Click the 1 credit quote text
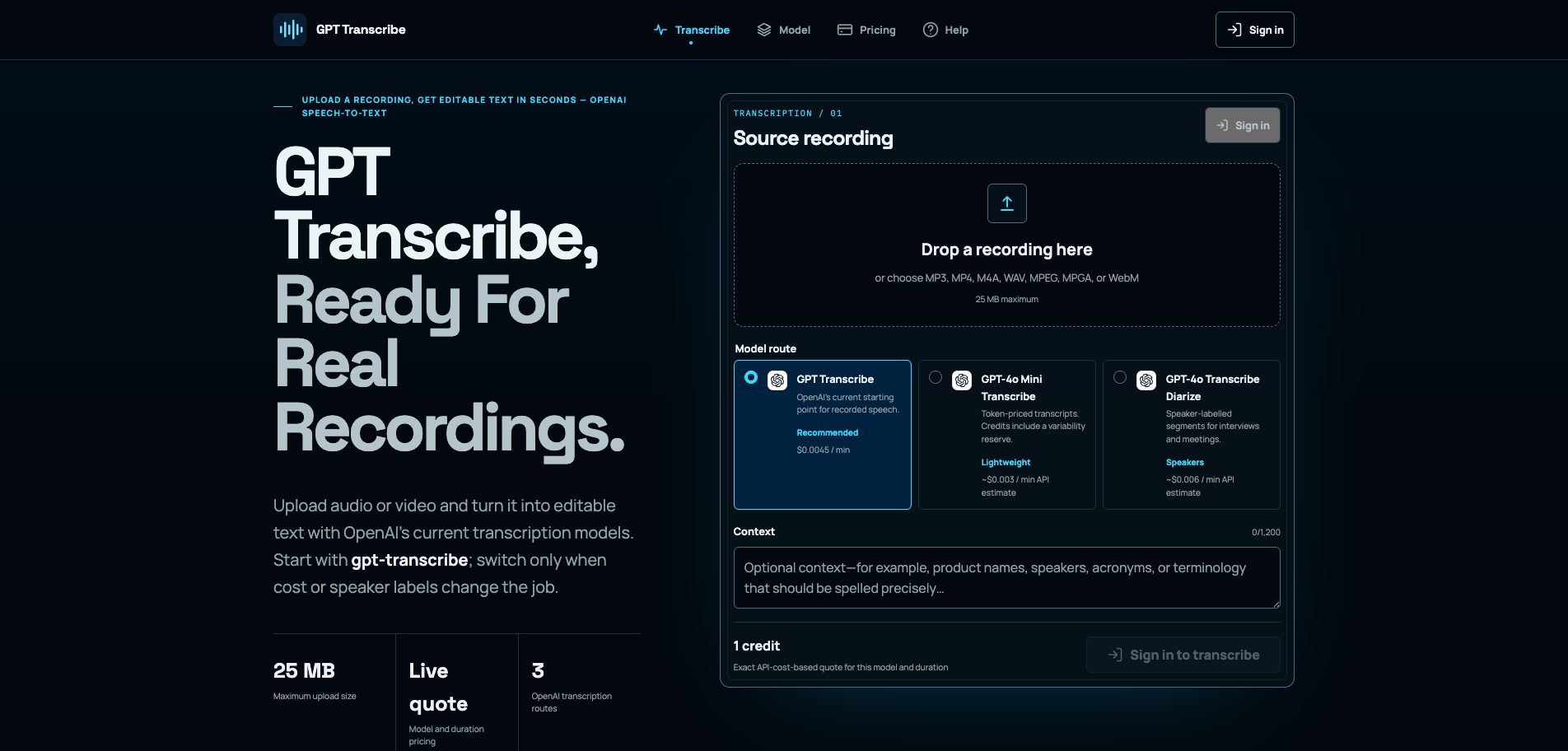The image size is (1568, 751). [757, 646]
